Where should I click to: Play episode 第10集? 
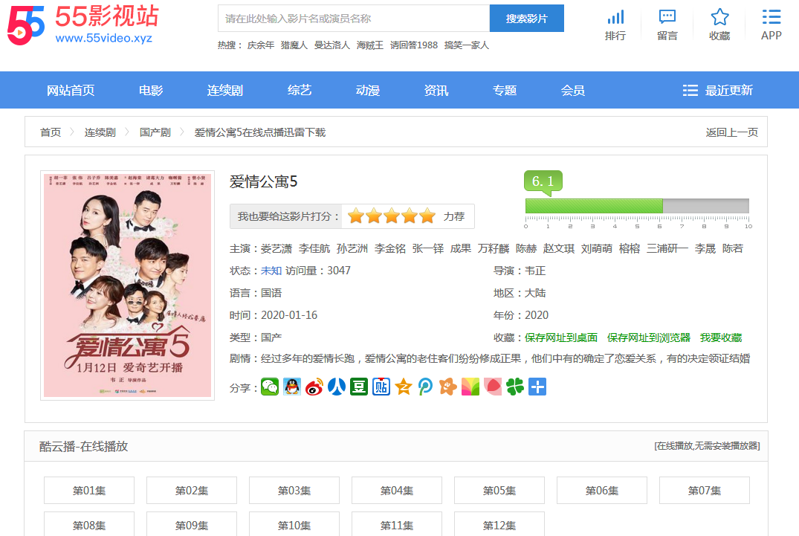coord(294,524)
